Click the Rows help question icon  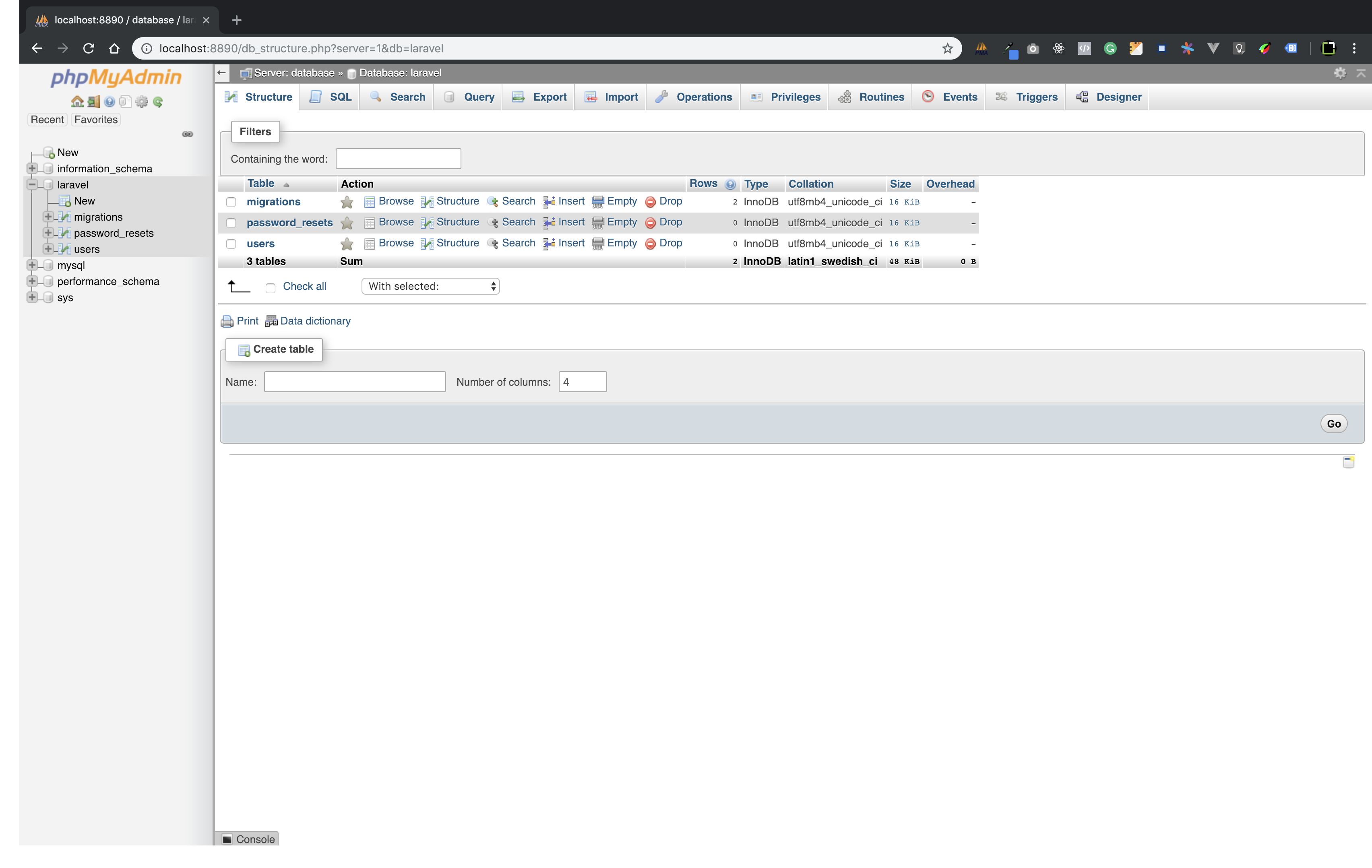[x=730, y=184]
